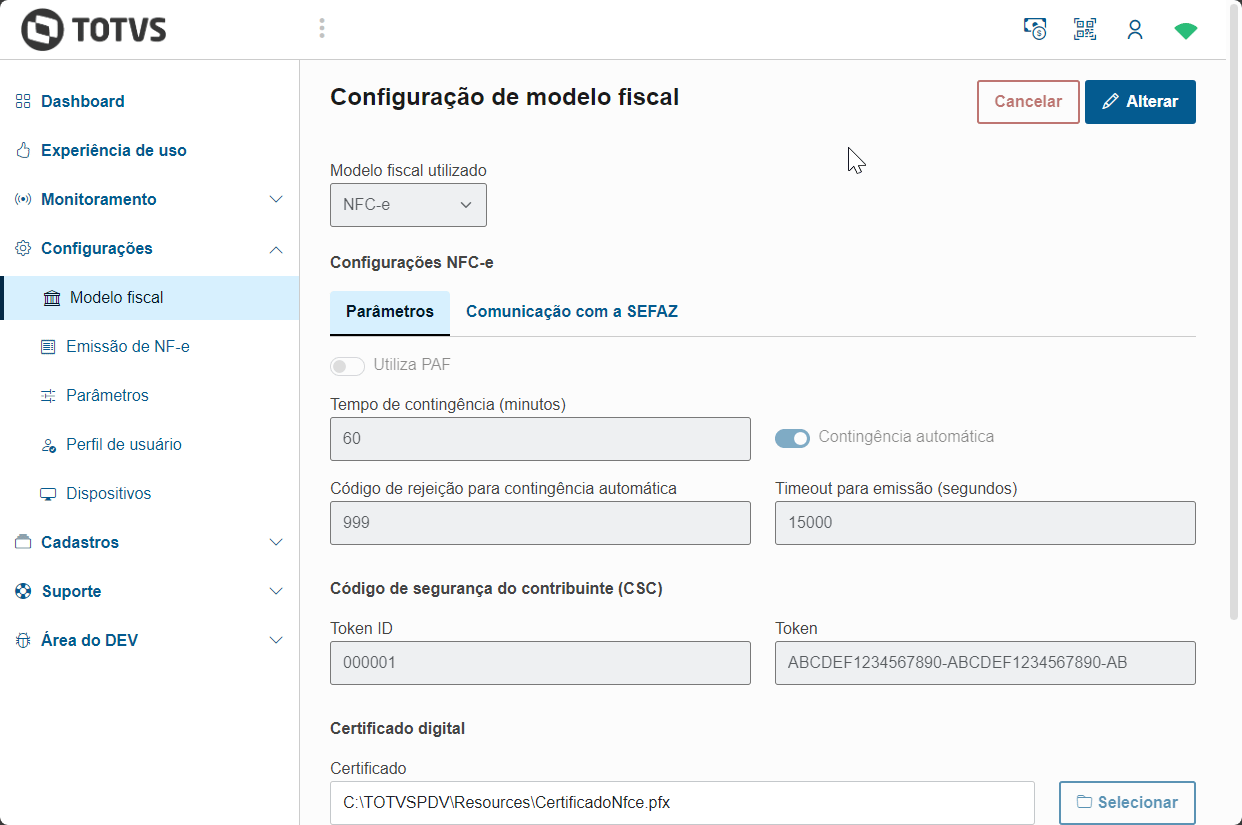Click the Suporte lifebuoy icon
Viewport: 1242px width, 825px height.
point(23,591)
